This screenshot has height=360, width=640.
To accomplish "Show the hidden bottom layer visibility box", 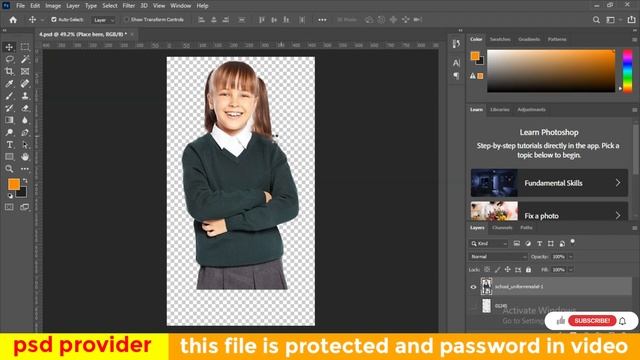I will point(473,306).
